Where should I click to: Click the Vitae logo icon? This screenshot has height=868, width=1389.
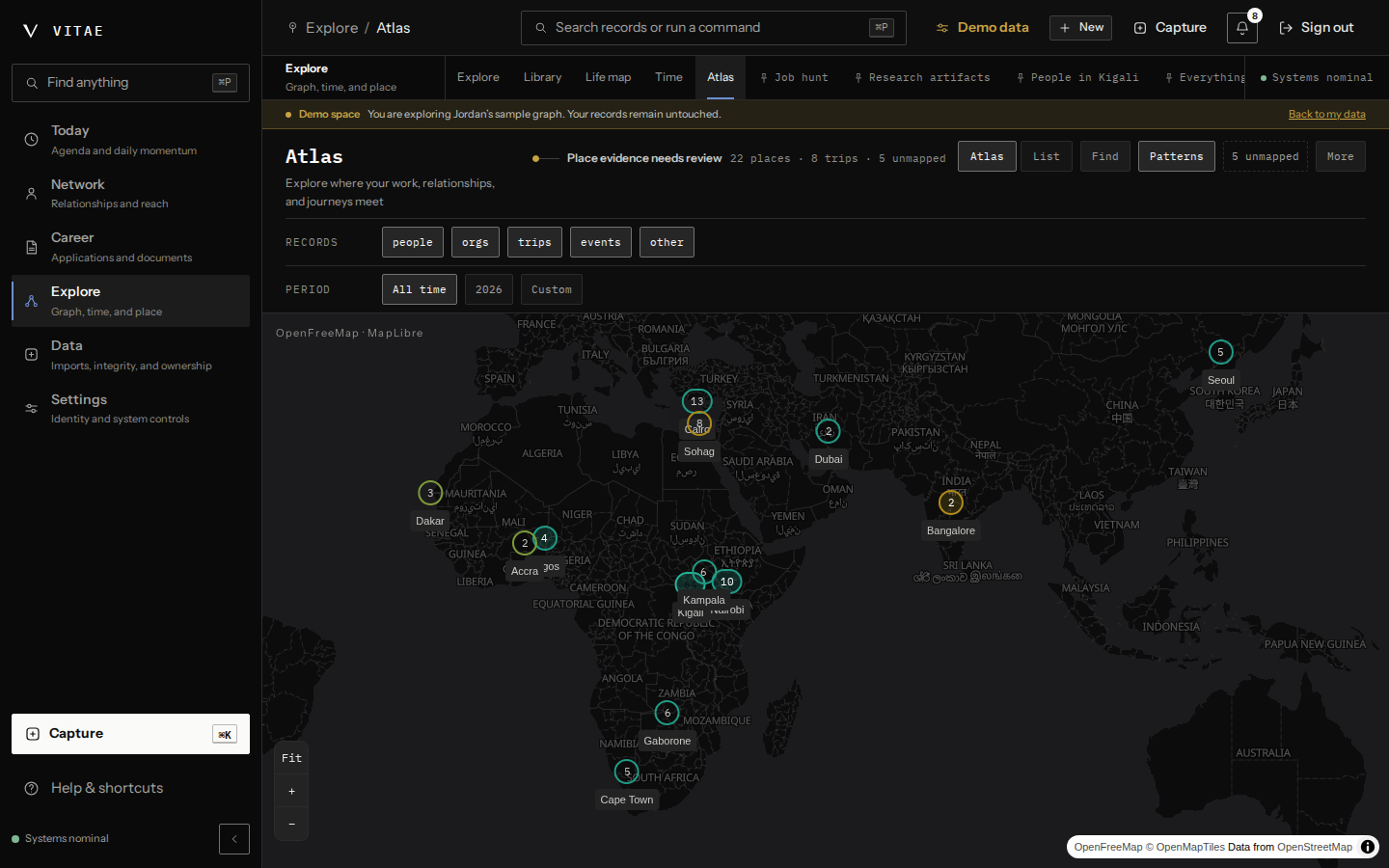pyautogui.click(x=31, y=31)
